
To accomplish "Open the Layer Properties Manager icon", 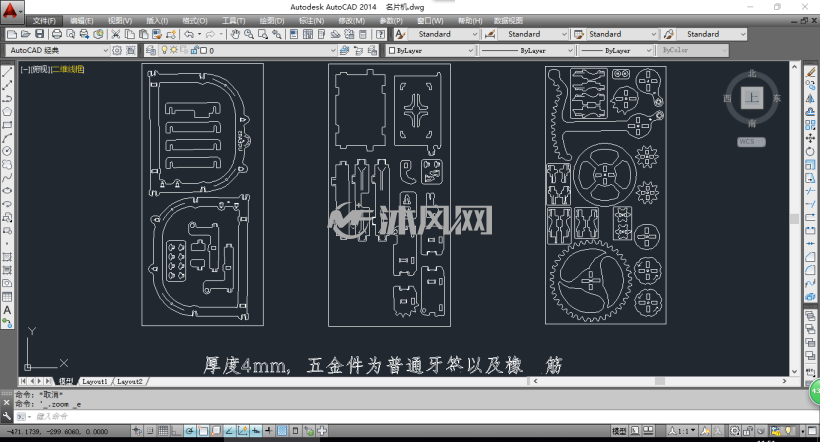I will pyautogui.click(x=151, y=50).
